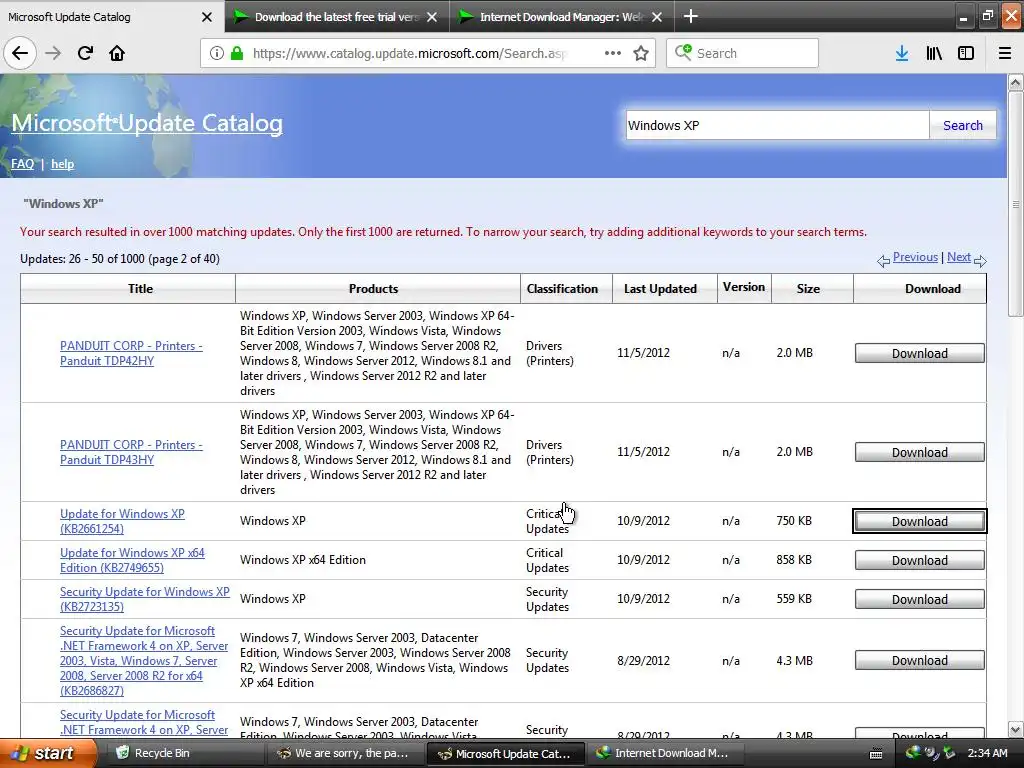This screenshot has height=768, width=1024.
Task: Show site information icon in address bar
Action: [x=217, y=53]
